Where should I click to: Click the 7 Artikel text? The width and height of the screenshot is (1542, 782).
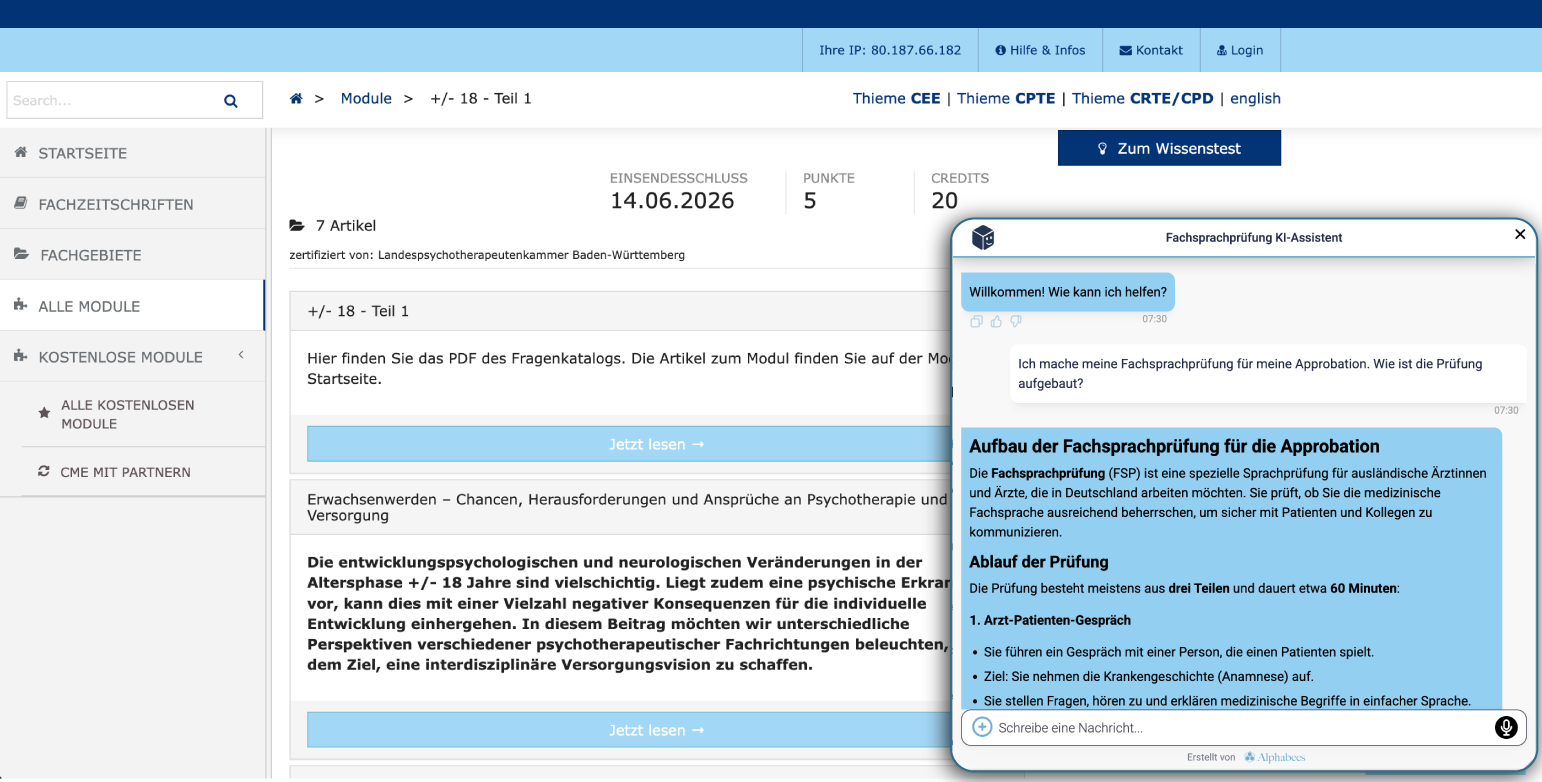[x=346, y=226]
